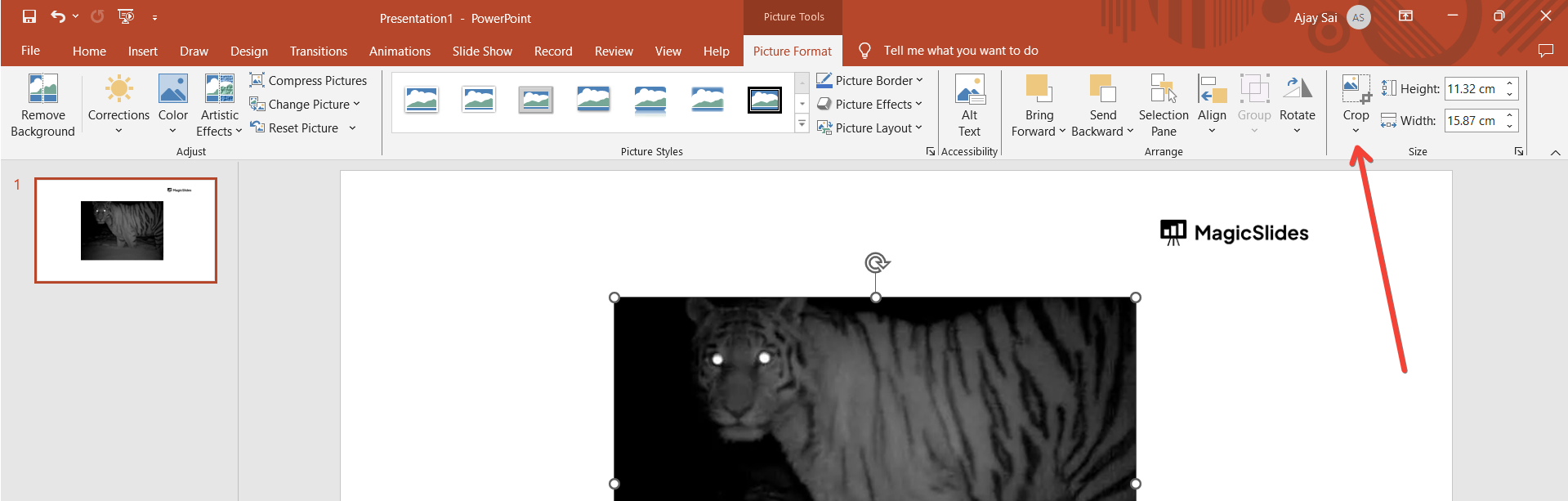This screenshot has height=501, width=1568.
Task: Click Change Picture
Action: point(305,104)
